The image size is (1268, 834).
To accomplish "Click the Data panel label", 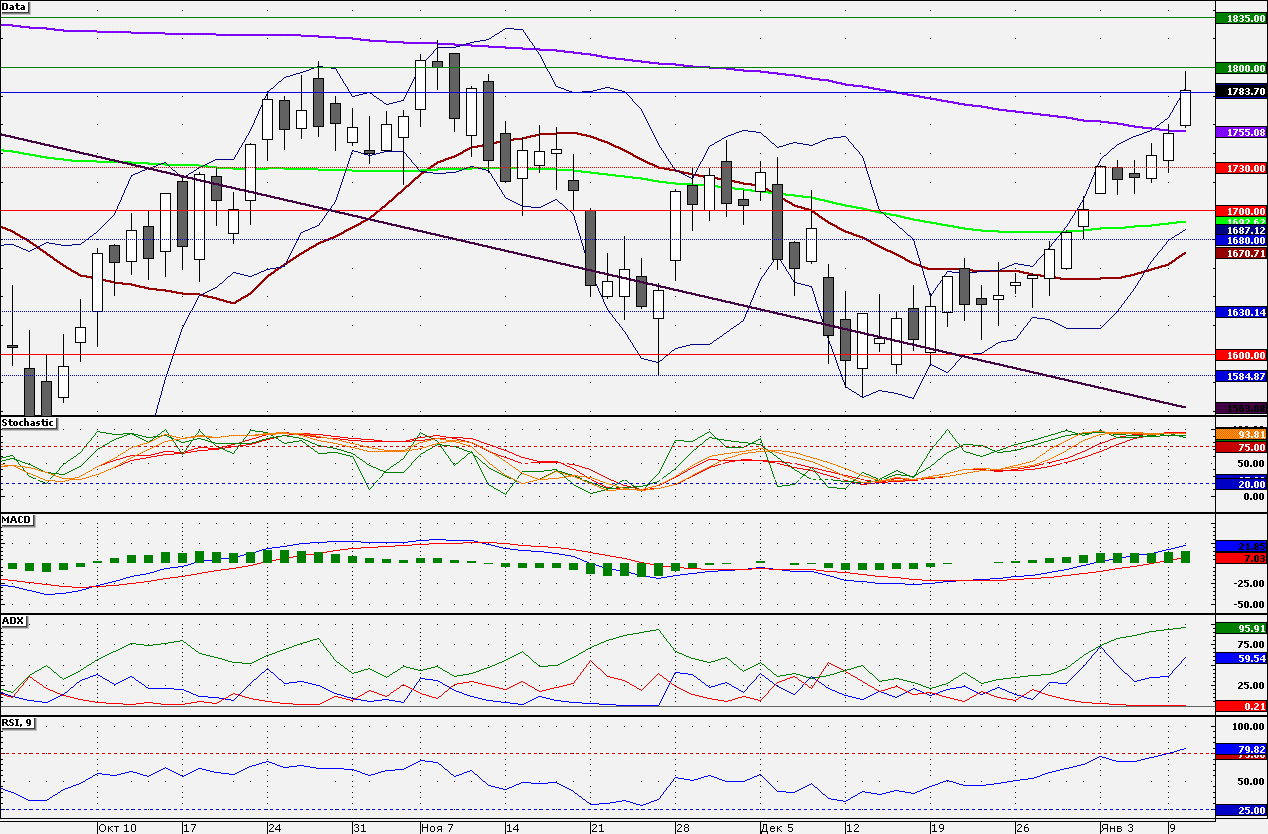I will pos(15,6).
